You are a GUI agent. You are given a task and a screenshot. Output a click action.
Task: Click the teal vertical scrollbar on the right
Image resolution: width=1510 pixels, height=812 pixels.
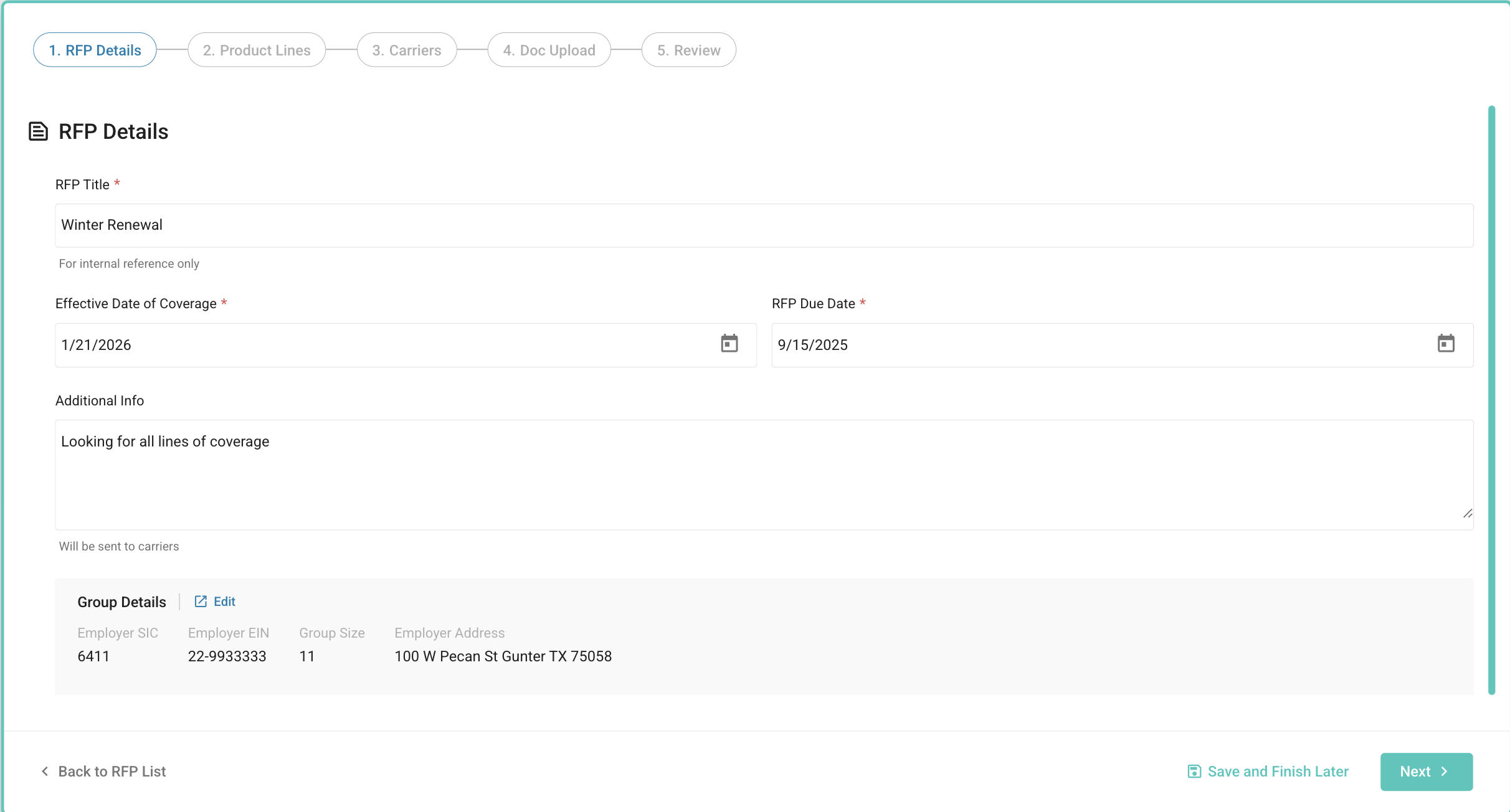1491,400
